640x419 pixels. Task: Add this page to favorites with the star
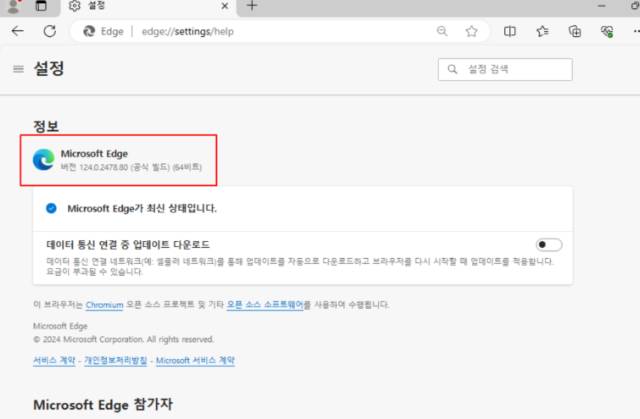471,31
